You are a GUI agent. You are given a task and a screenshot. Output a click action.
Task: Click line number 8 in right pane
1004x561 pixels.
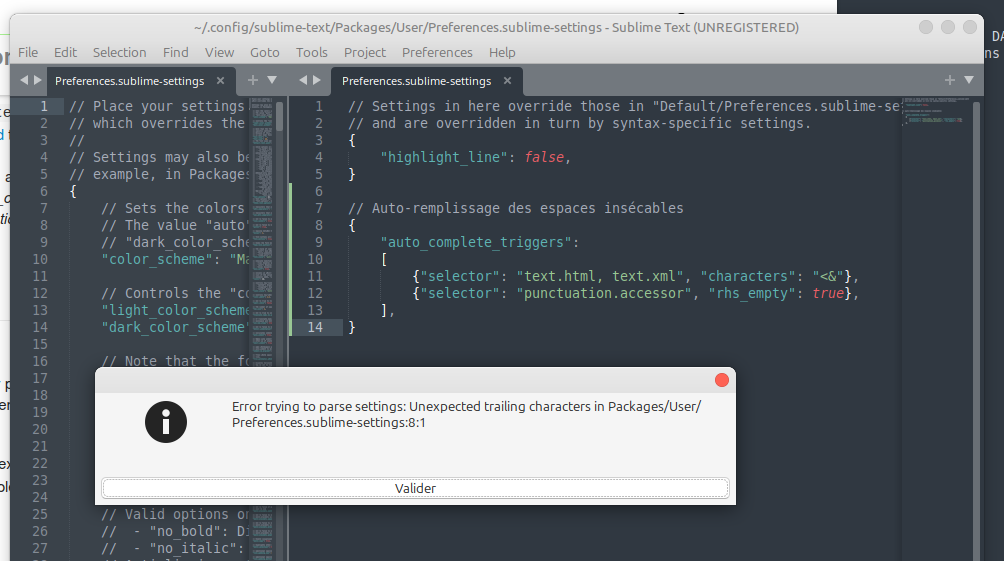[318, 225]
